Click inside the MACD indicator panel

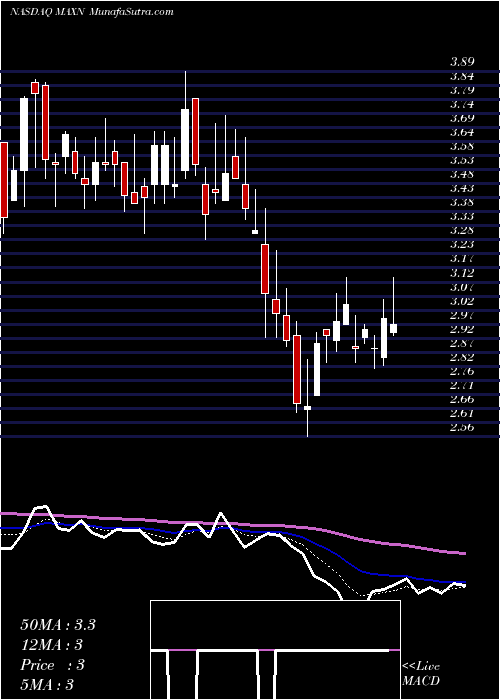pyautogui.click(x=275, y=650)
